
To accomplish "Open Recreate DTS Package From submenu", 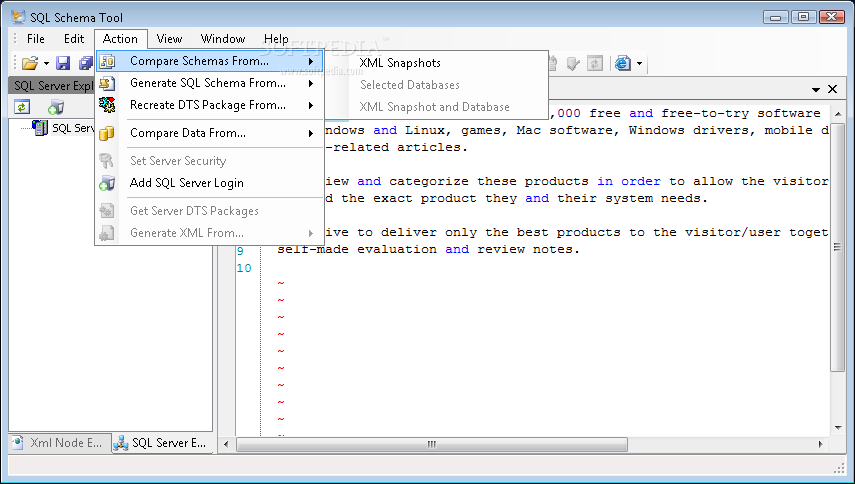I will [x=210, y=105].
